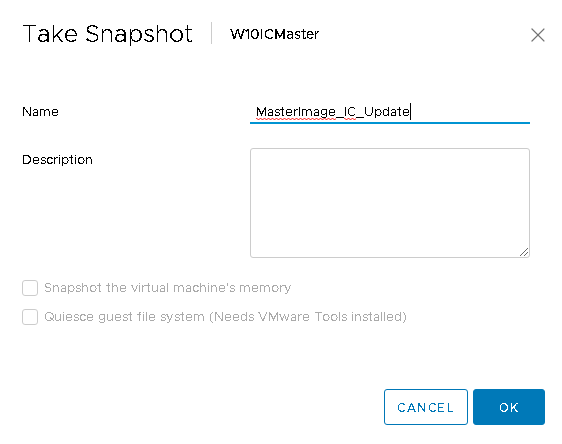The height and width of the screenshot is (444, 562).
Task: Confirm the snapshot with OK
Action: click(509, 407)
